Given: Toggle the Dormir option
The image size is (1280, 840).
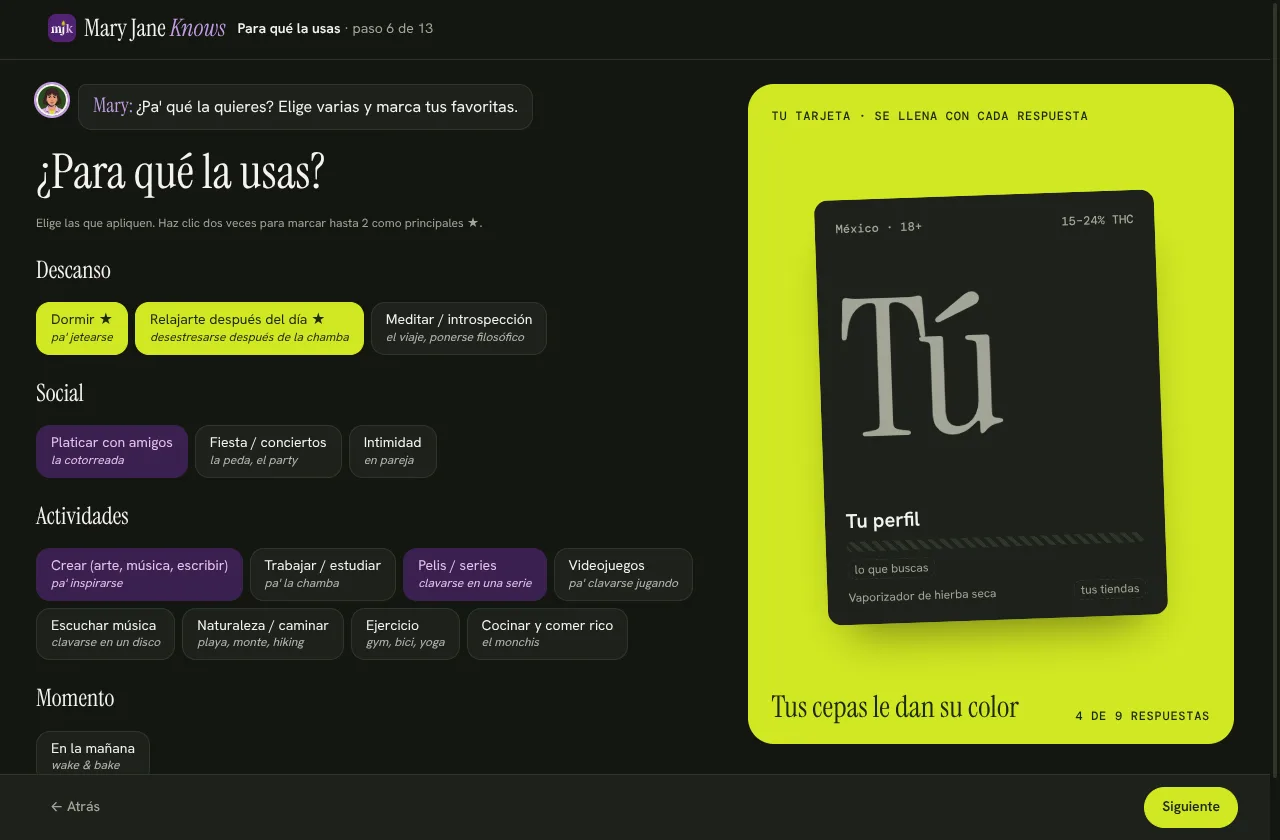Looking at the screenshot, I should 82,328.
